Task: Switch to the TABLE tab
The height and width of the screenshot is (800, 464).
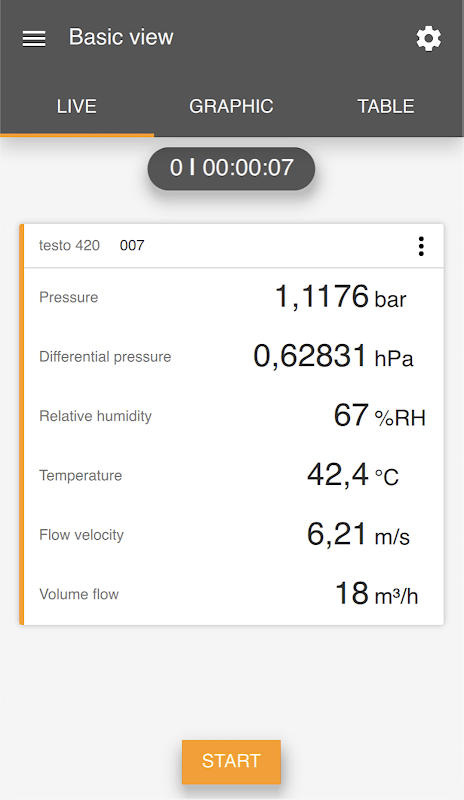Action: pyautogui.click(x=386, y=106)
